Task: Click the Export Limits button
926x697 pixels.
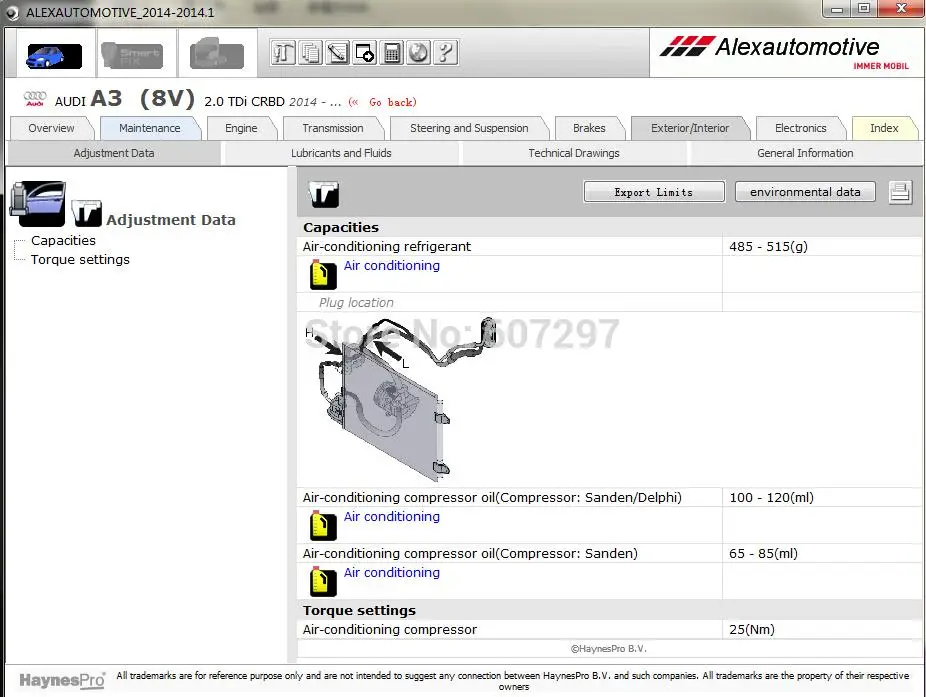Action: (654, 192)
